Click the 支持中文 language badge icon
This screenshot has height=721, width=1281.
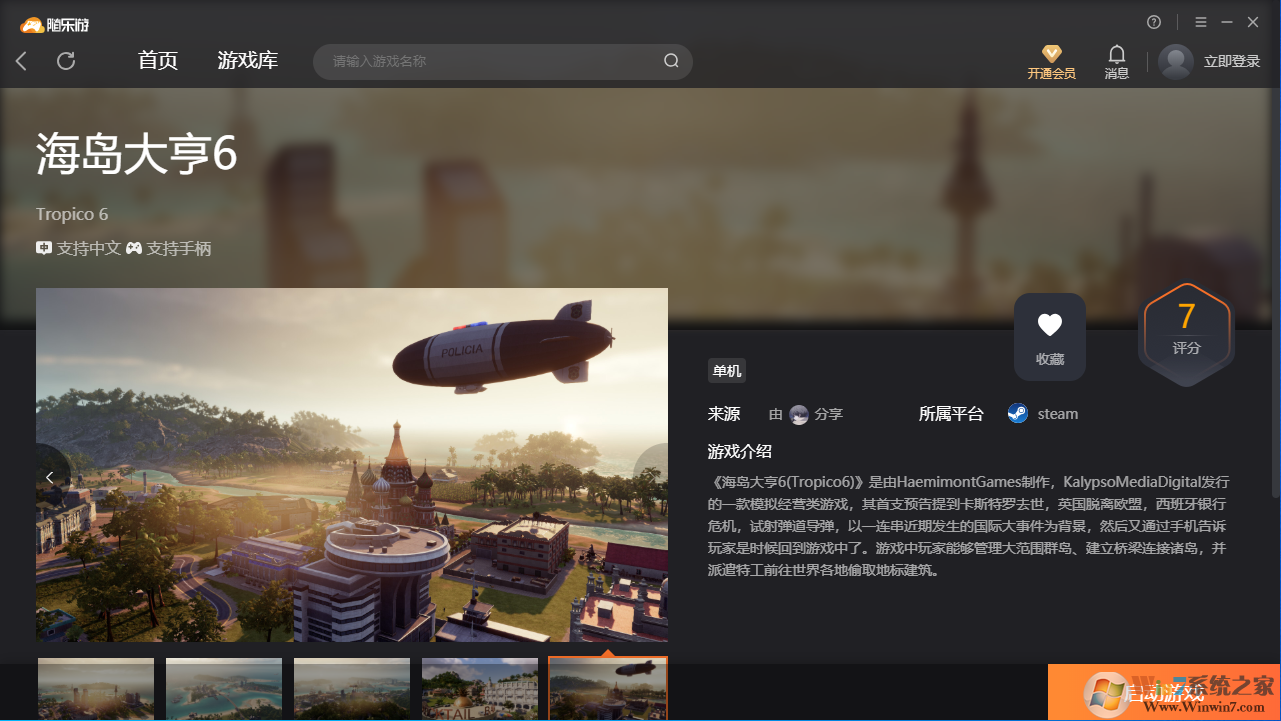[x=42, y=247]
